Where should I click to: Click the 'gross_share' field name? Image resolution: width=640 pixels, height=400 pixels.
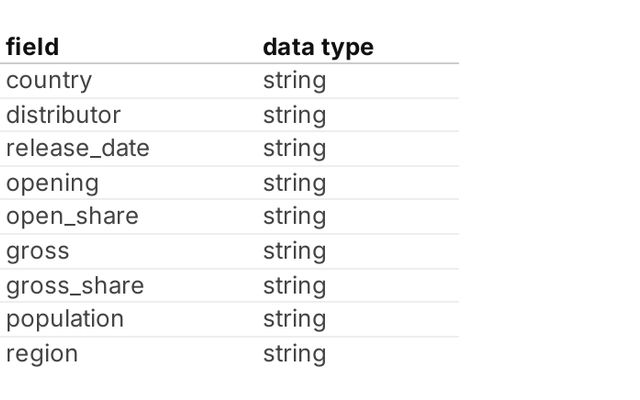click(x=75, y=286)
